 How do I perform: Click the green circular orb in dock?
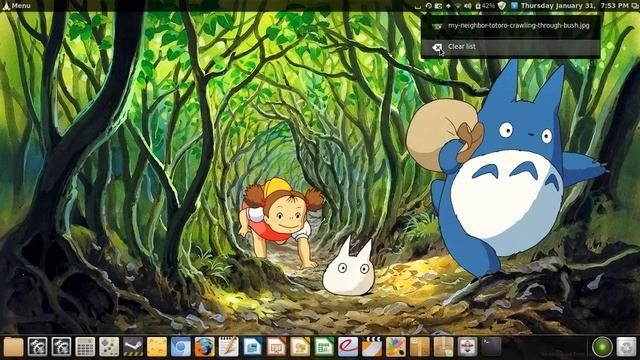click(602, 347)
